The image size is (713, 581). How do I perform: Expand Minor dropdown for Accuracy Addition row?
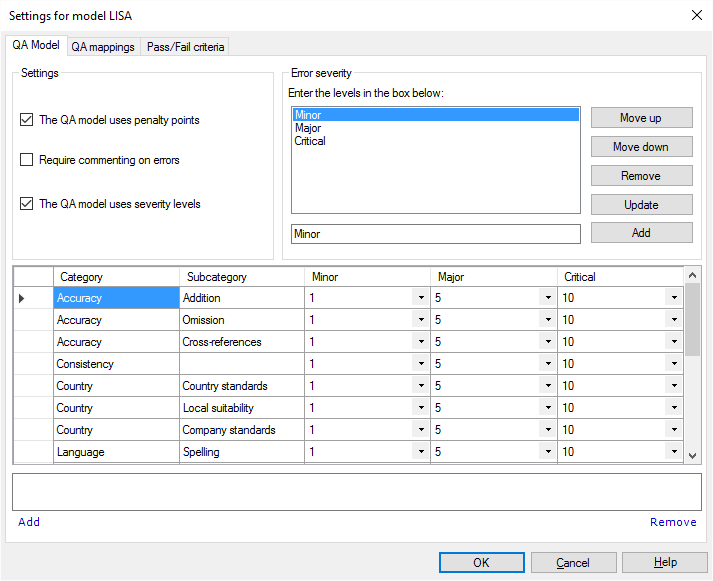pyautogui.click(x=419, y=298)
